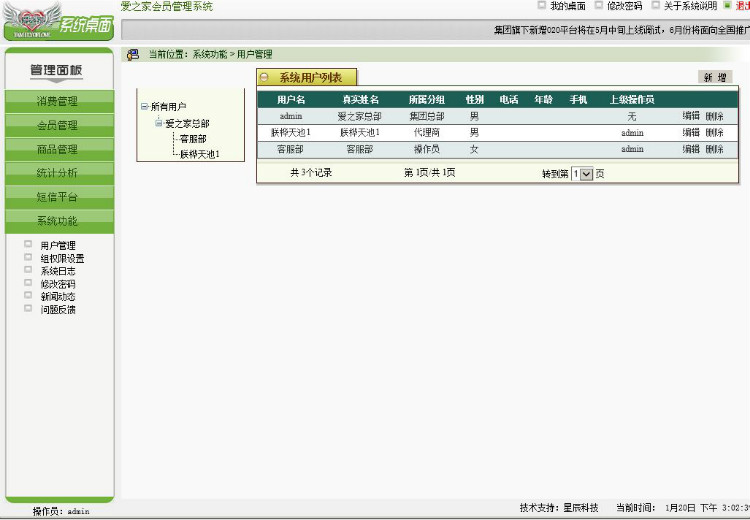Image resolution: width=750 pixels, height=520 pixels.
Task: Expand the 统计分析 menu section
Action: coord(59,173)
